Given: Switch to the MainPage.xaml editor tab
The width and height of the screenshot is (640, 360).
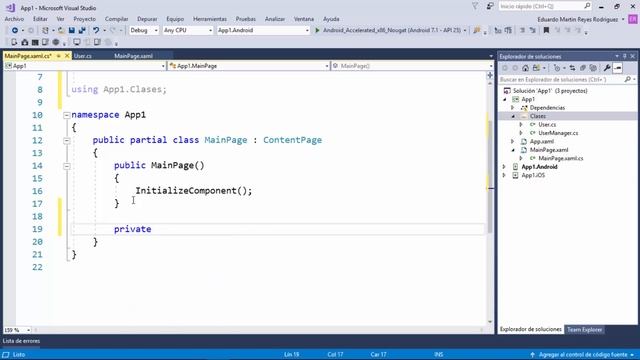Looking at the screenshot, I should coord(133,56).
